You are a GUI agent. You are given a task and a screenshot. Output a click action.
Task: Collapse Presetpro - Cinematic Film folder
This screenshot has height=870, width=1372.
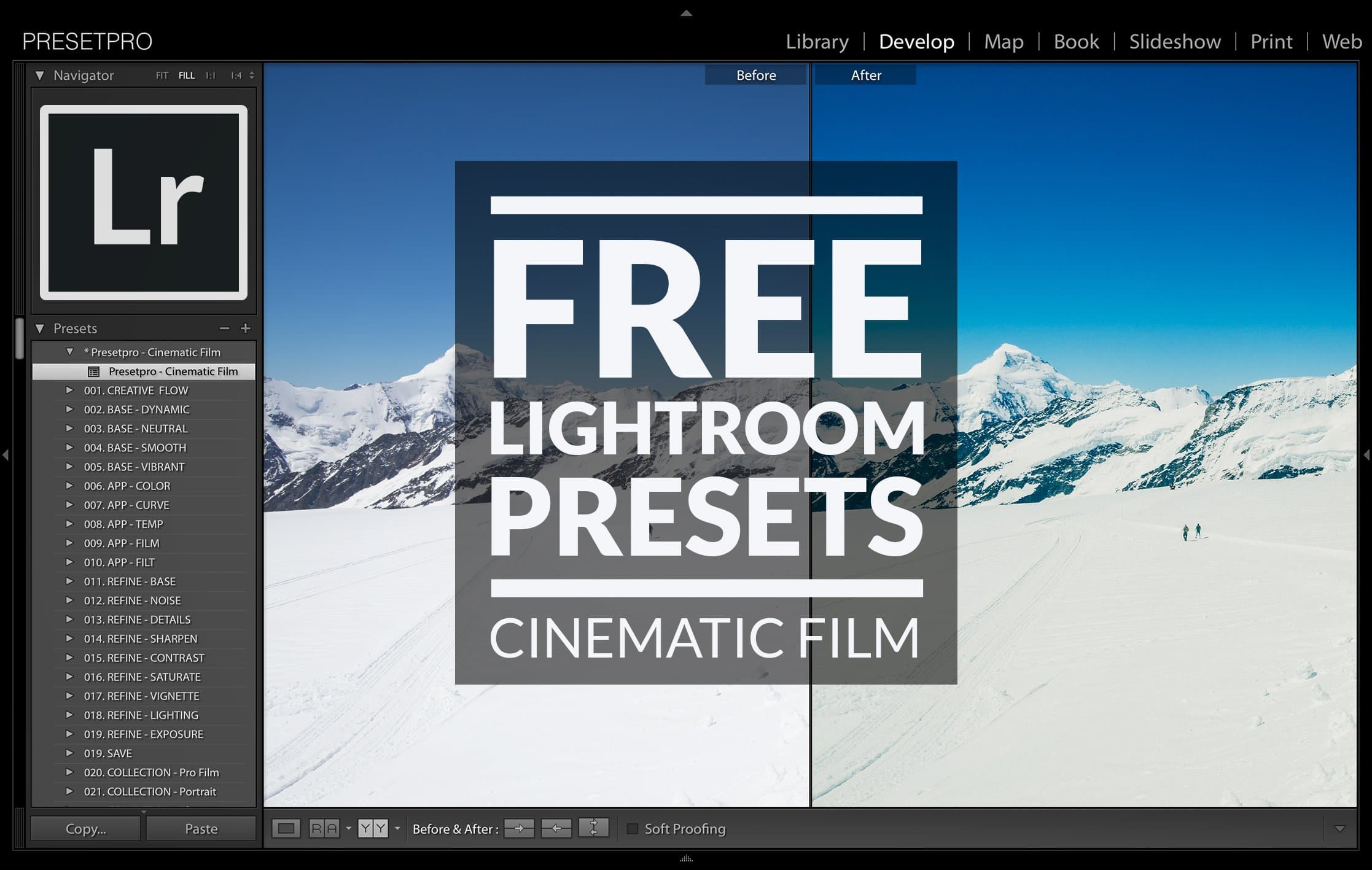(69, 352)
